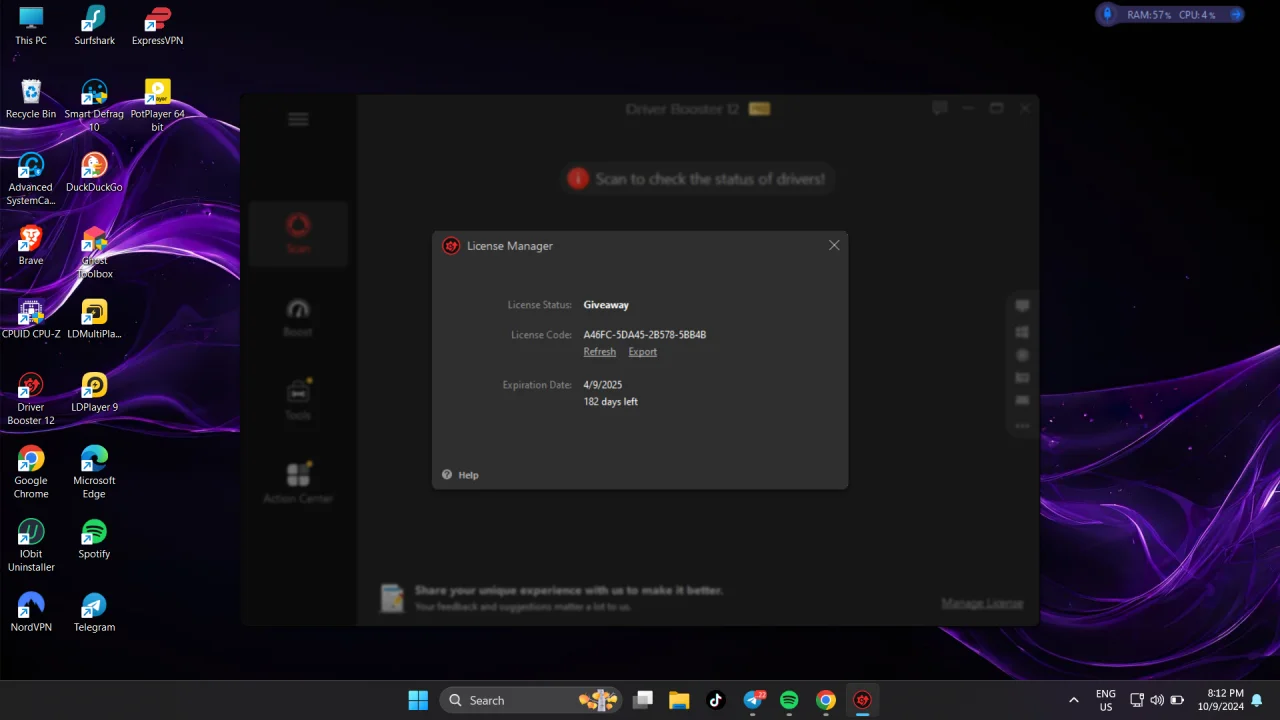
Task: Expand the hidden system tray icons
Action: tap(1074, 700)
